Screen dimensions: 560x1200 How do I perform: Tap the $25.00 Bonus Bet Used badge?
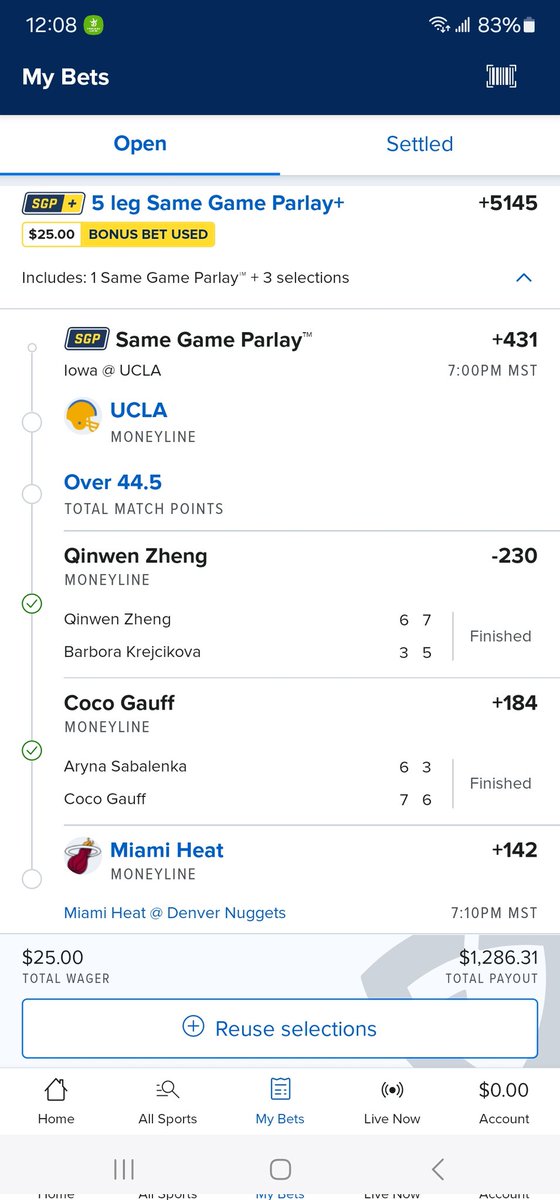[118, 234]
